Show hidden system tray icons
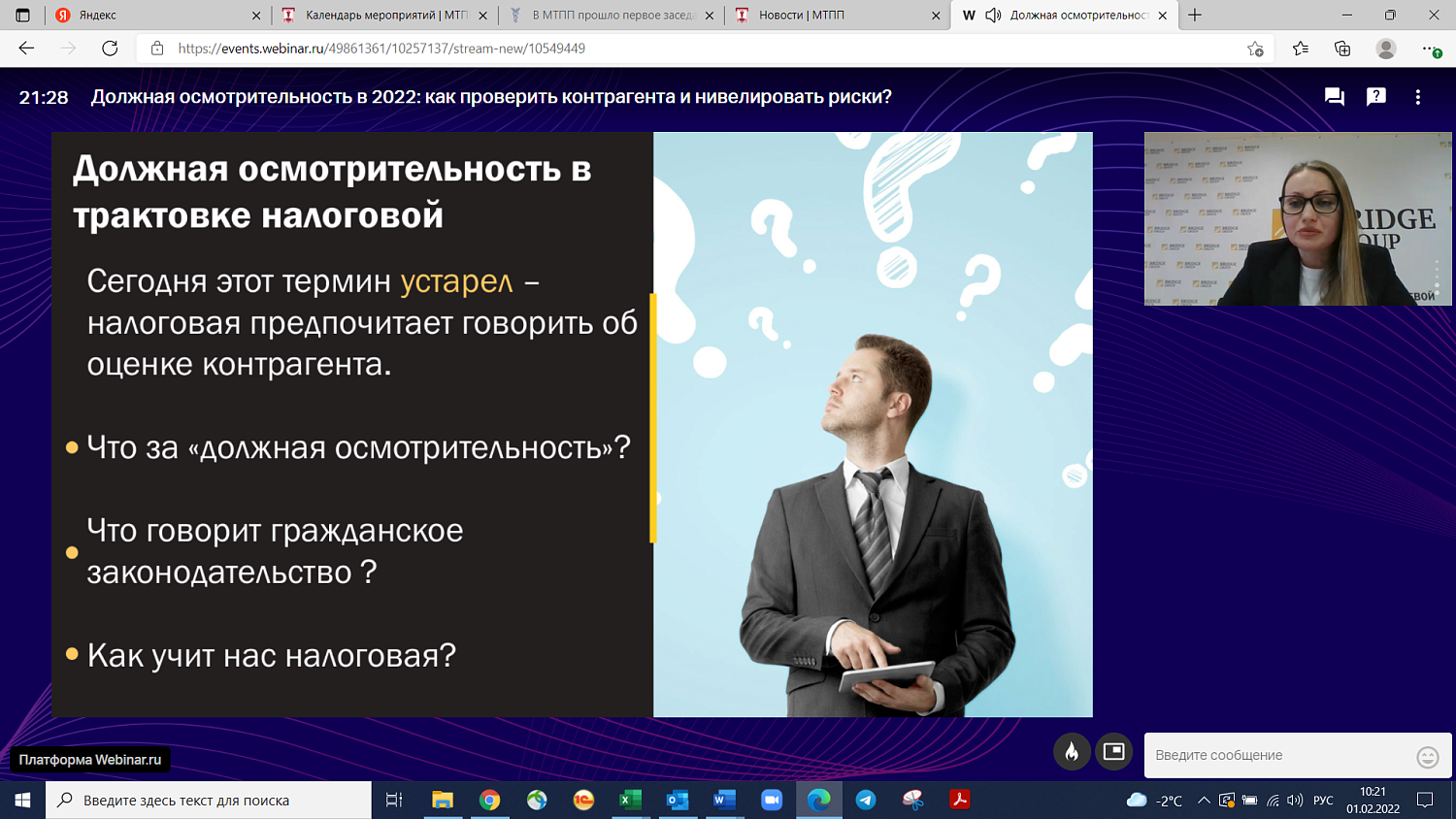 (1204, 801)
